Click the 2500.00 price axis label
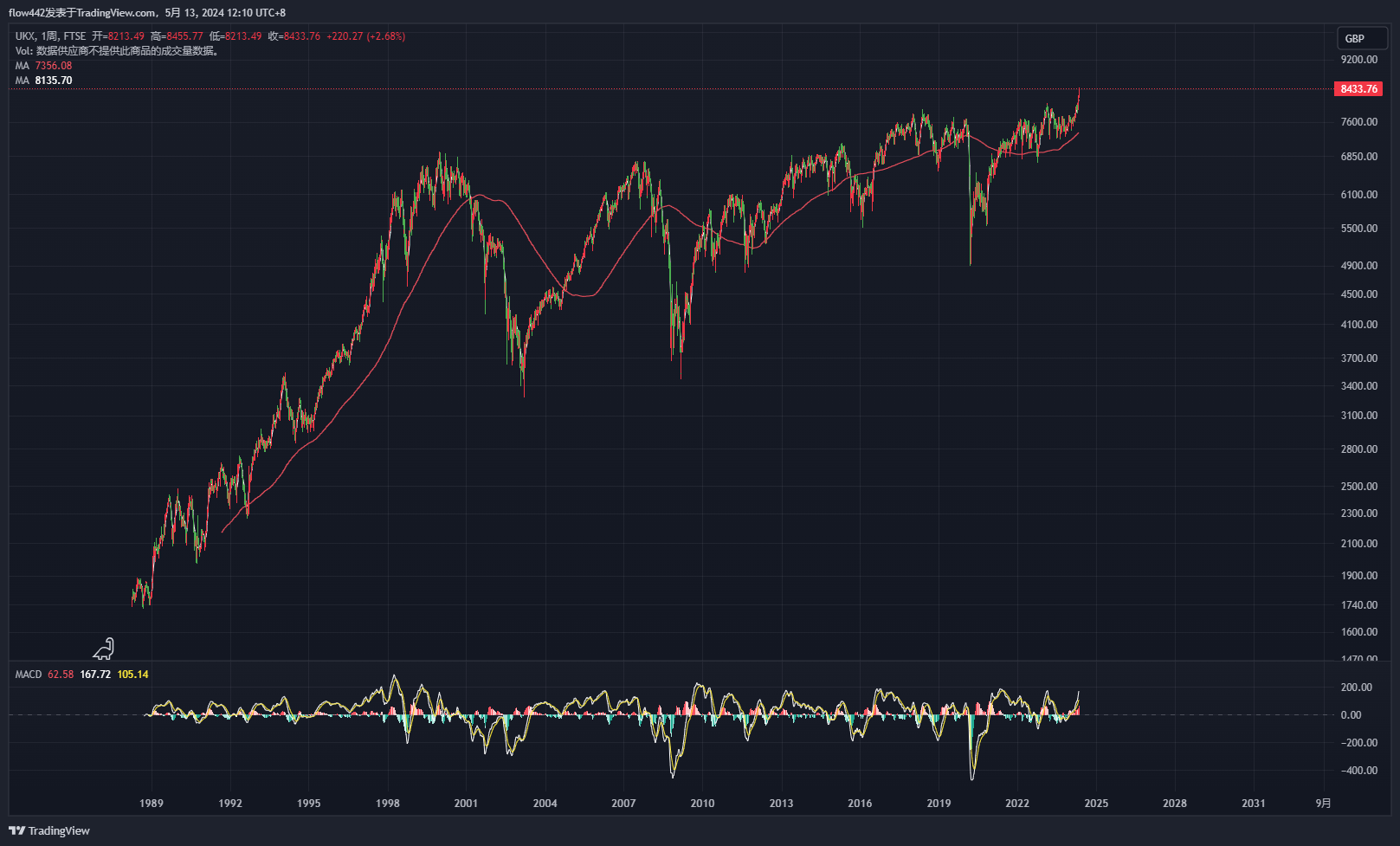 [x=1358, y=487]
